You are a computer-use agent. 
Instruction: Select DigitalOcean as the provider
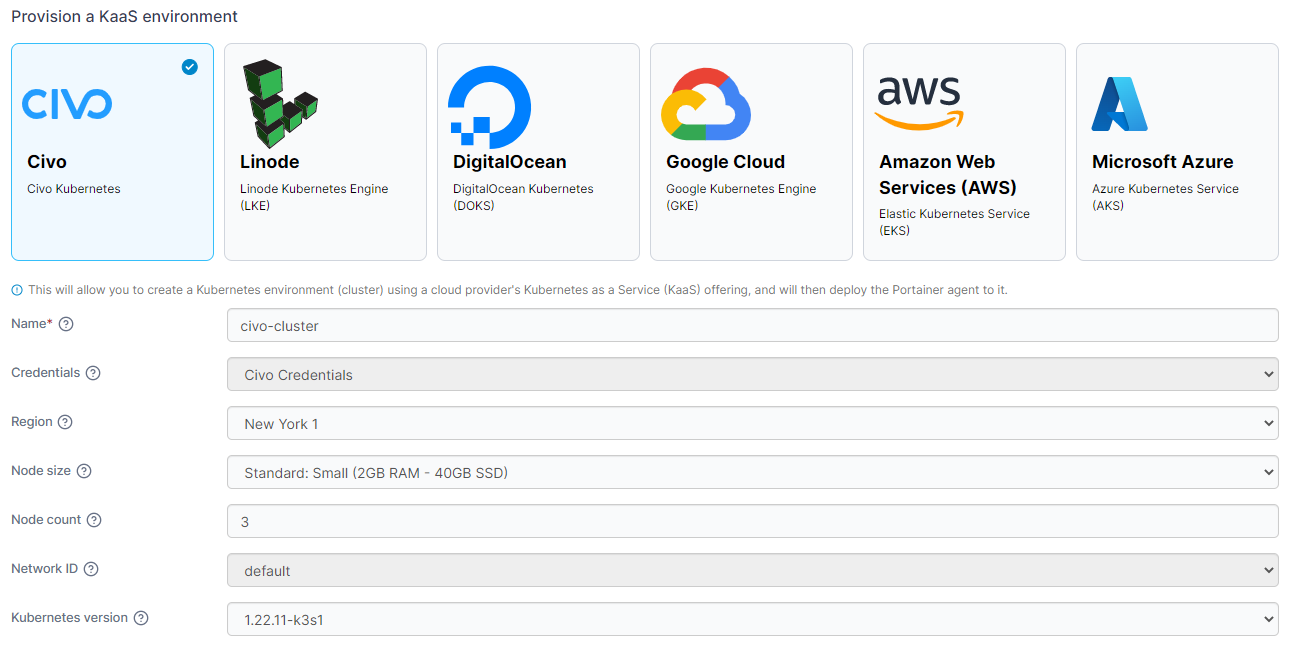tap(538, 150)
